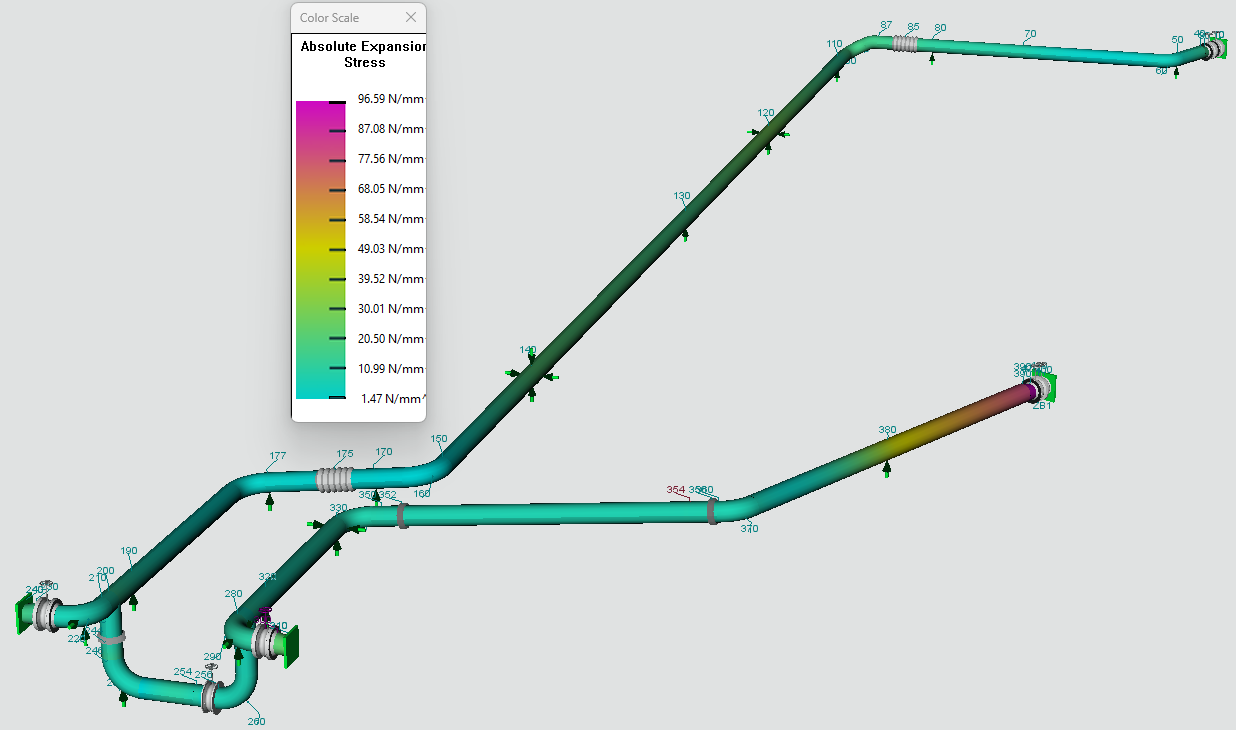Select the 58.54 N/mm legend value
The height and width of the screenshot is (730, 1236).
(x=391, y=219)
